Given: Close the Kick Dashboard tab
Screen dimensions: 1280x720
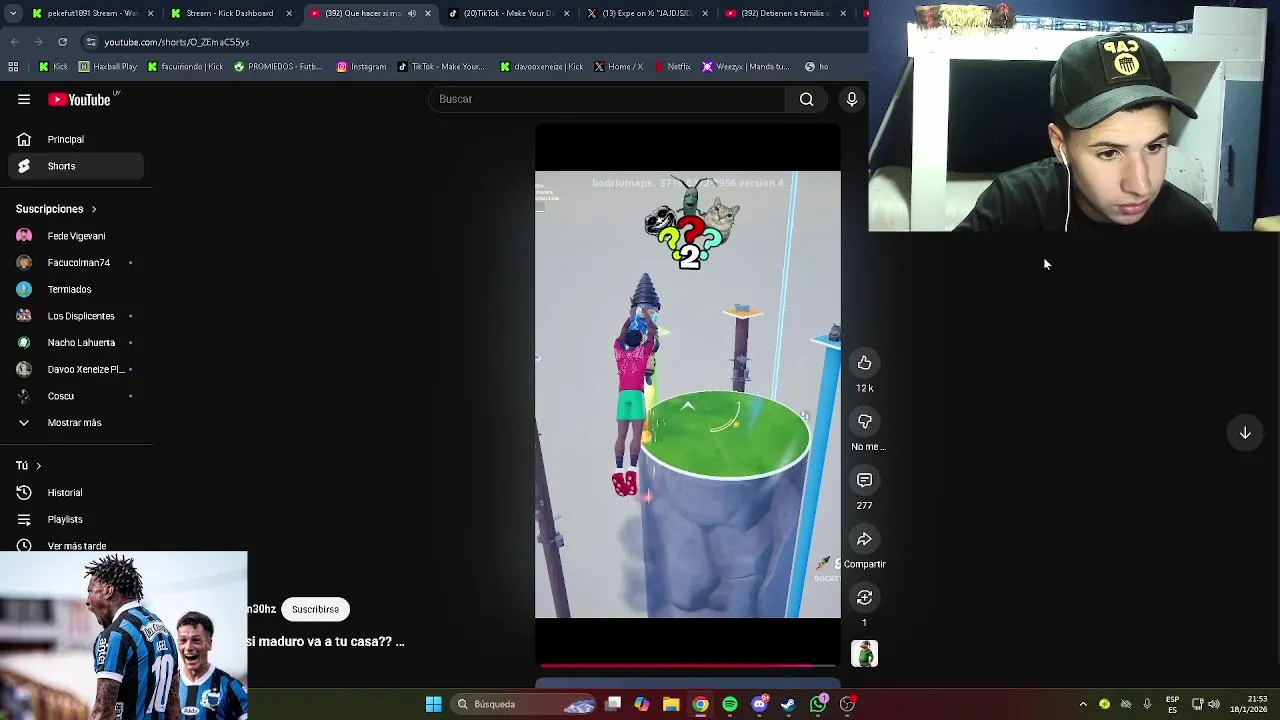Looking at the screenshot, I should [x=289, y=14].
